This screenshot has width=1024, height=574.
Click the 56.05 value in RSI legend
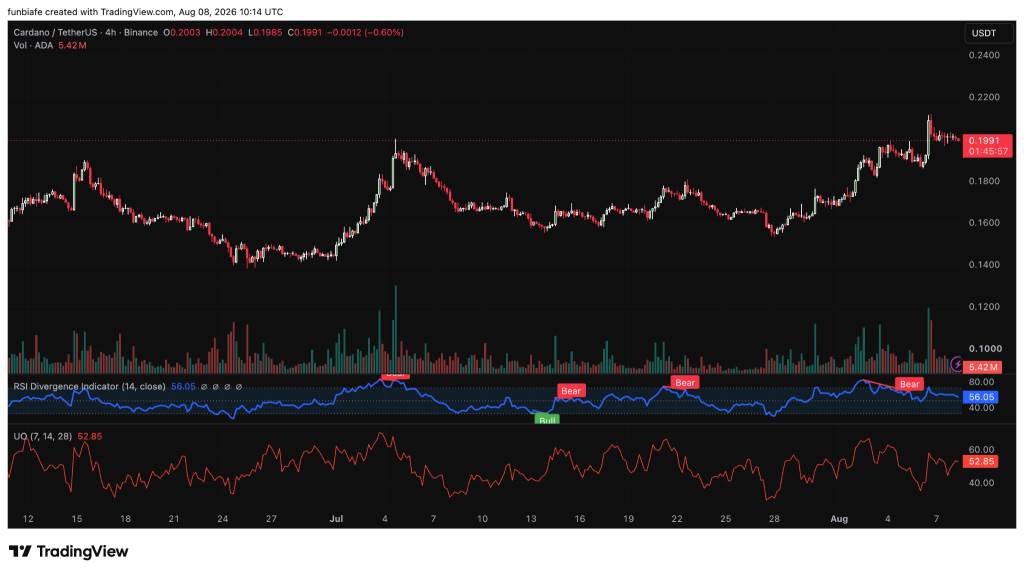pos(183,387)
